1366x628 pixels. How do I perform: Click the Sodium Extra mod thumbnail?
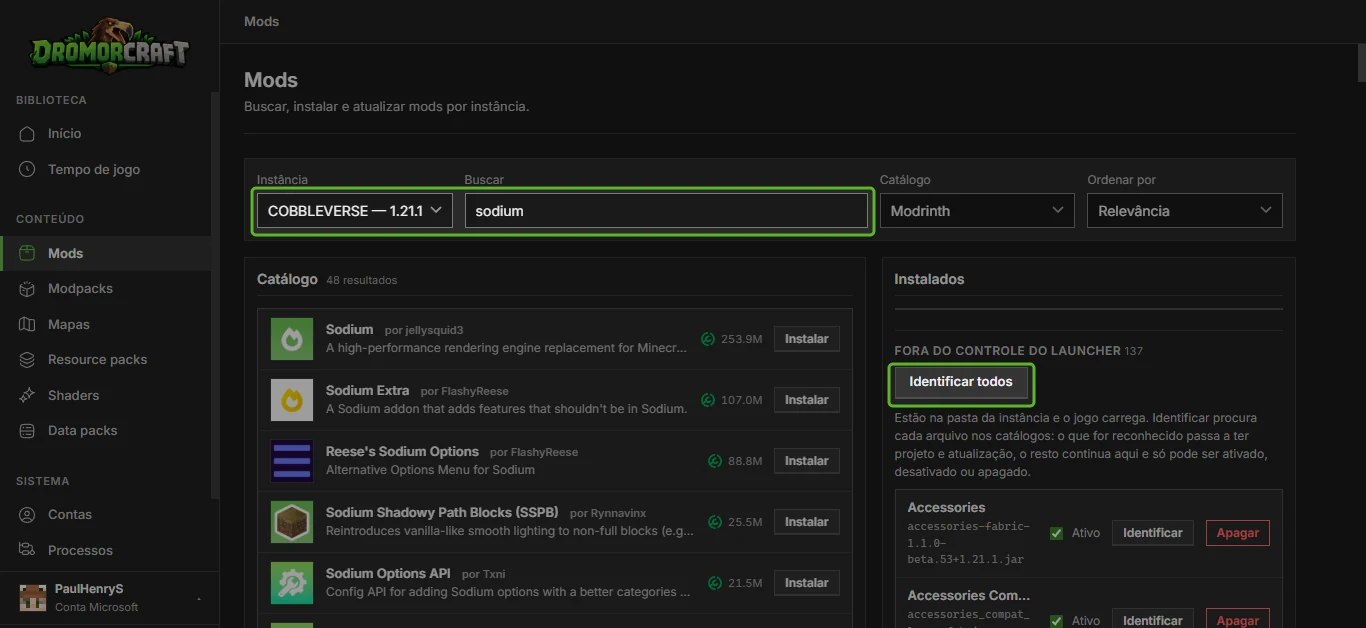pos(292,400)
